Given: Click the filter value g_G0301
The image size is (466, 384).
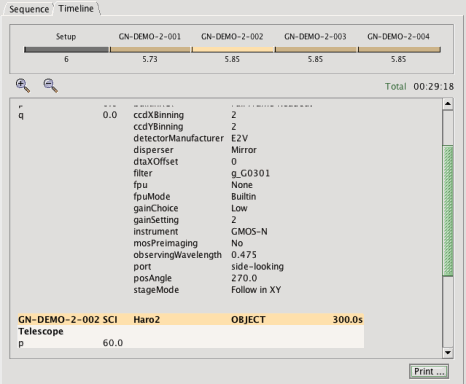Looking at the screenshot, I should [x=251, y=173].
